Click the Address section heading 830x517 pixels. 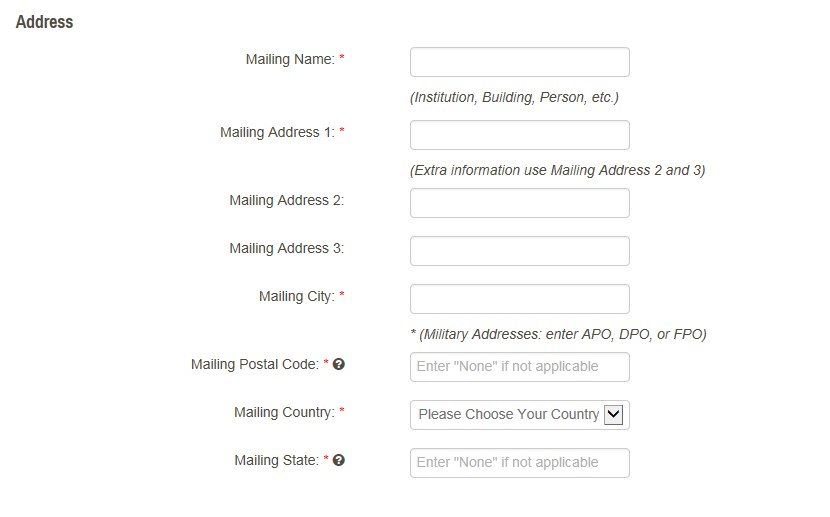click(x=45, y=21)
